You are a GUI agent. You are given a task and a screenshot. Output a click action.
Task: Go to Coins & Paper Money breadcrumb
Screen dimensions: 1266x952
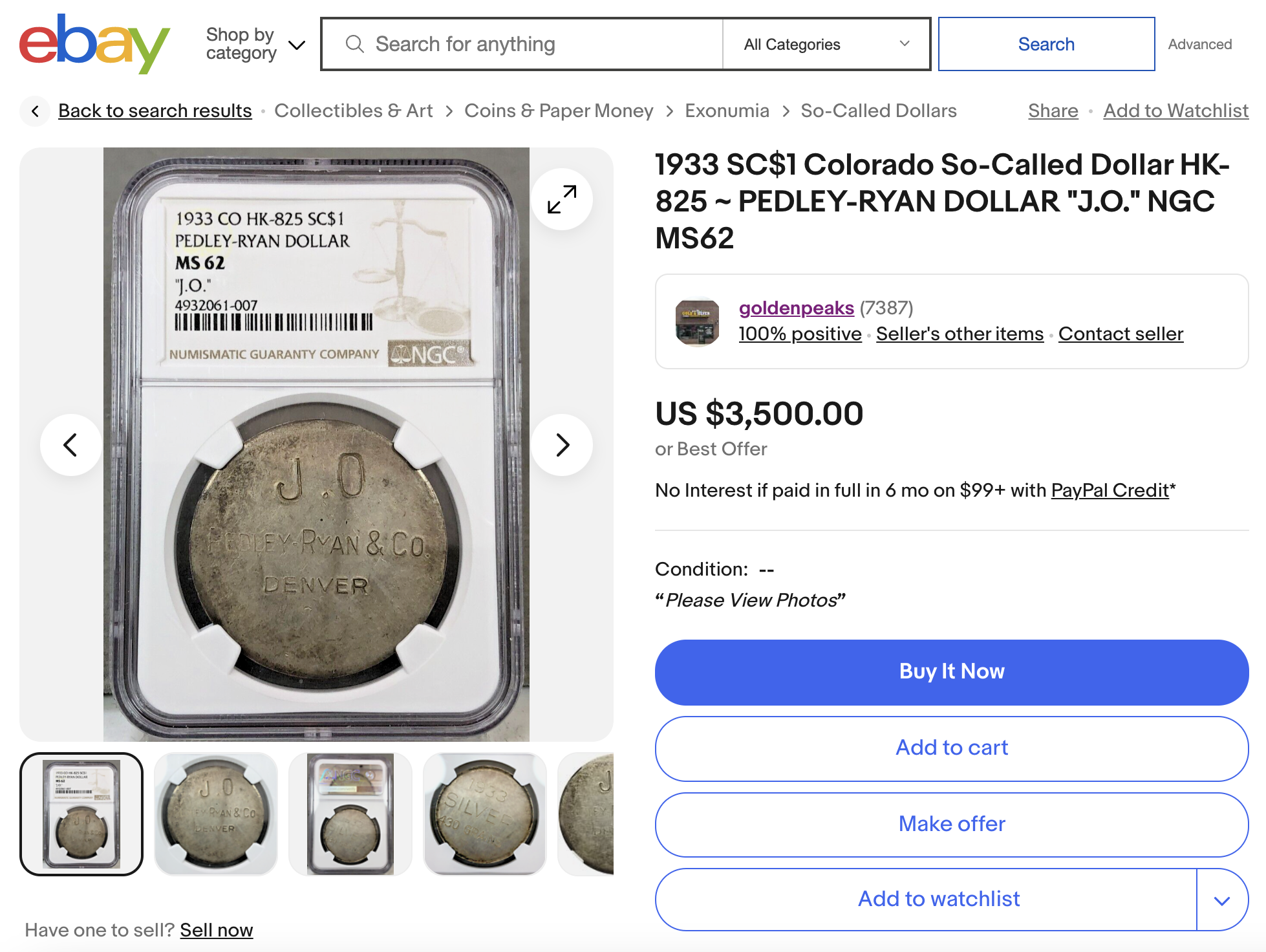[559, 111]
